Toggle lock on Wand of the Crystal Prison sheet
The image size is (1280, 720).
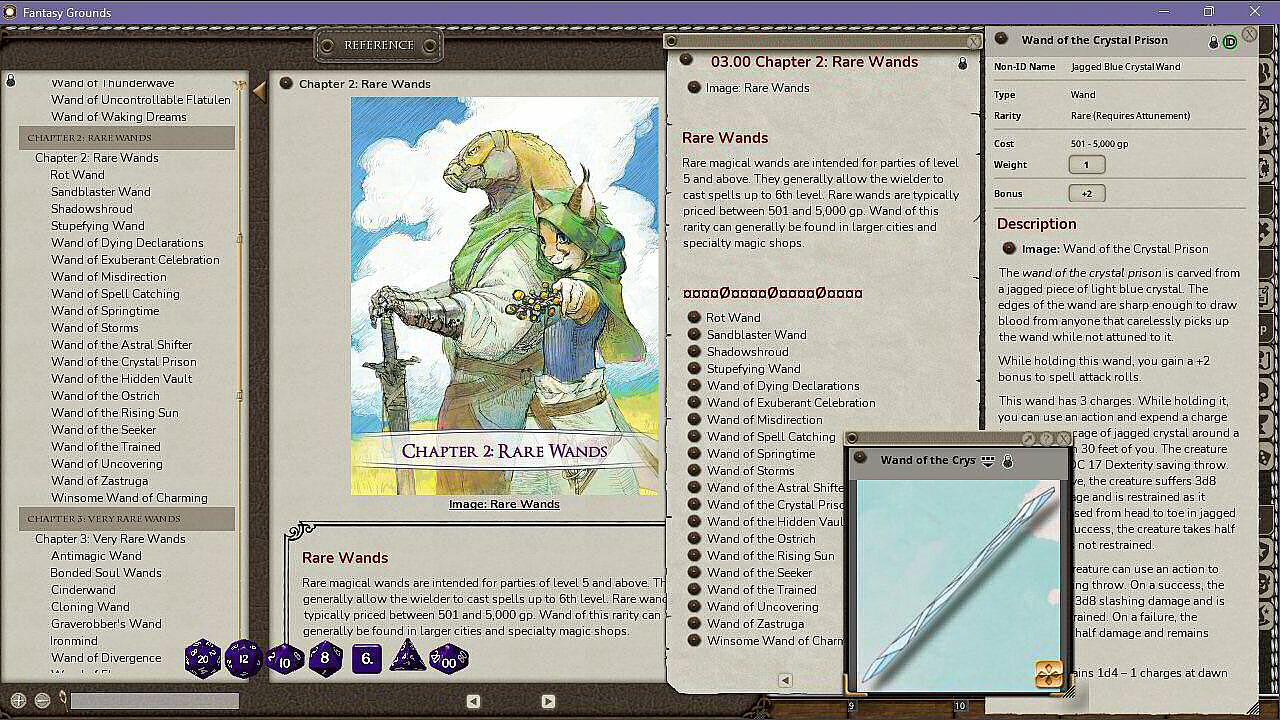click(x=1214, y=42)
